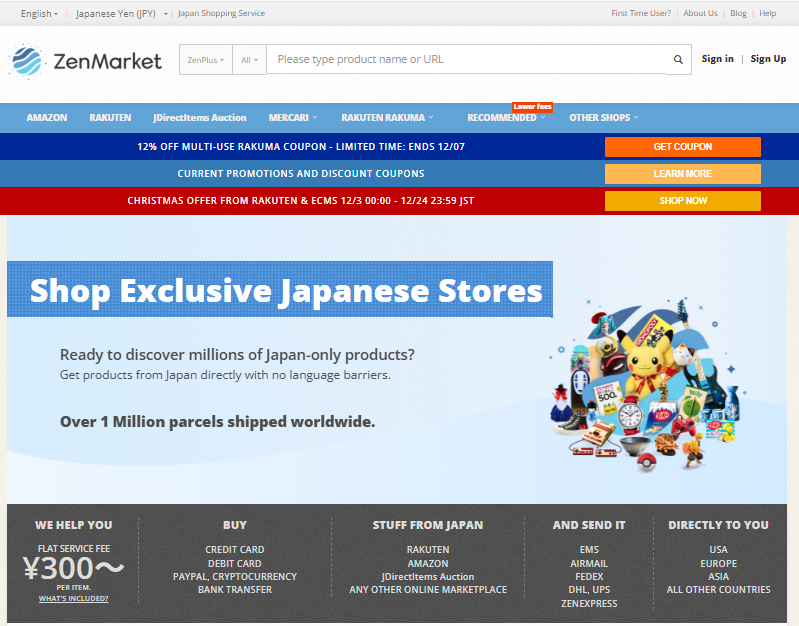Click the DHL, UPS text

pyautogui.click(x=589, y=590)
